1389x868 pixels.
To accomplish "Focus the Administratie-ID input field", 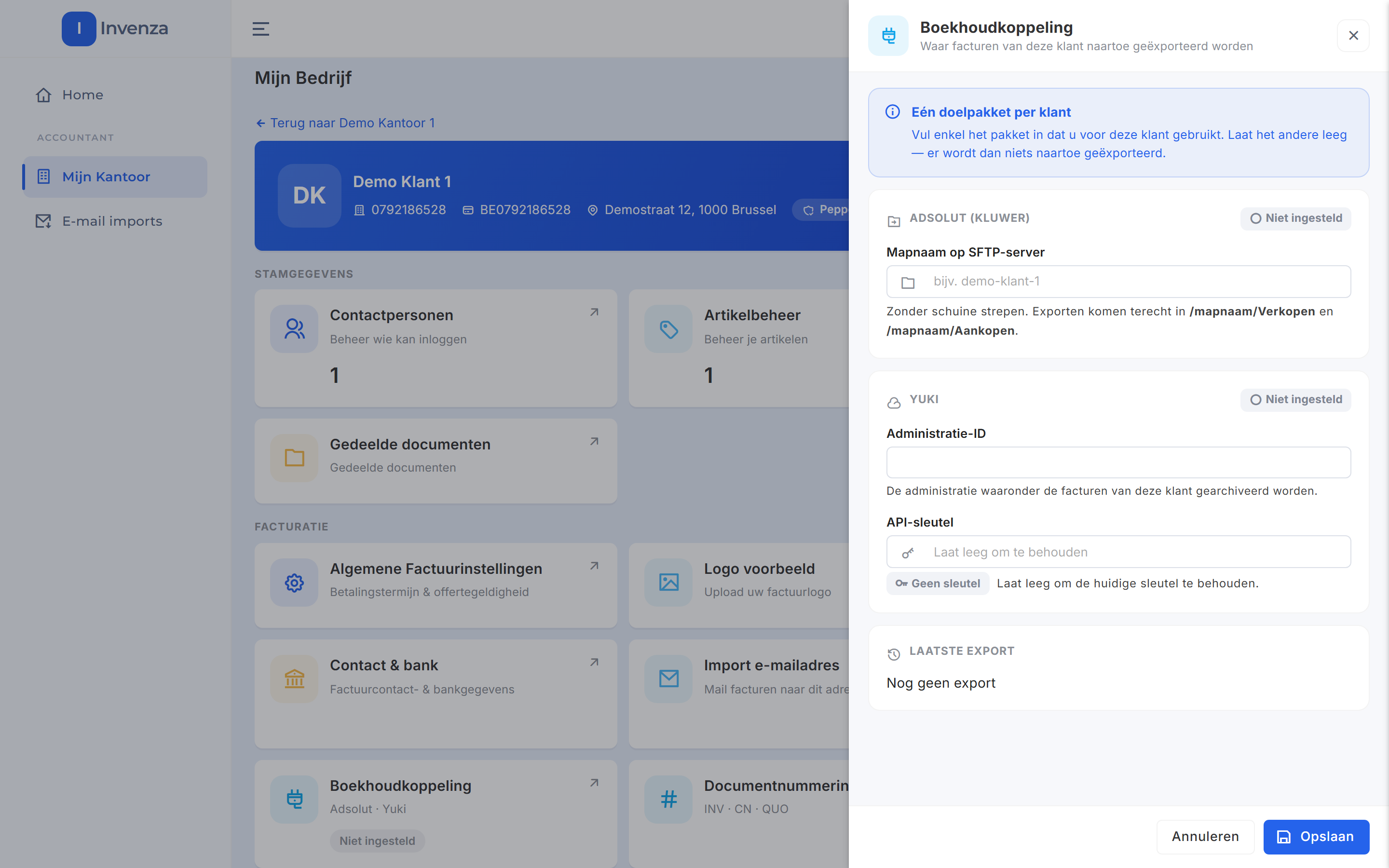I will click(x=1118, y=462).
